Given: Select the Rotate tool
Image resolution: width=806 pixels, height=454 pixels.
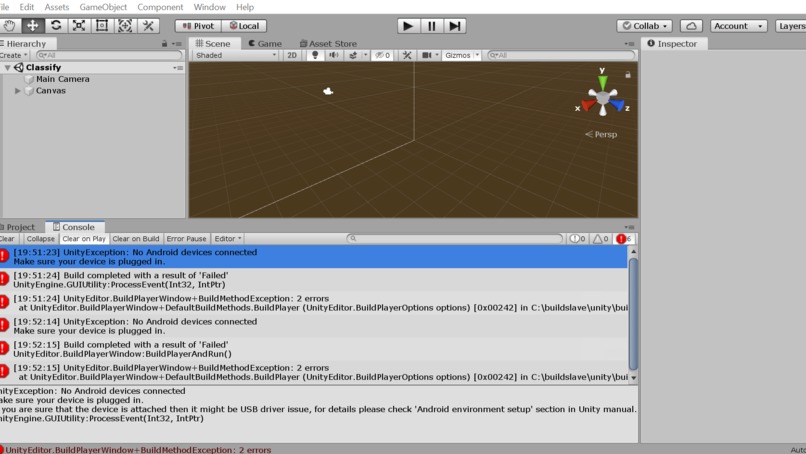Looking at the screenshot, I should pos(56,26).
